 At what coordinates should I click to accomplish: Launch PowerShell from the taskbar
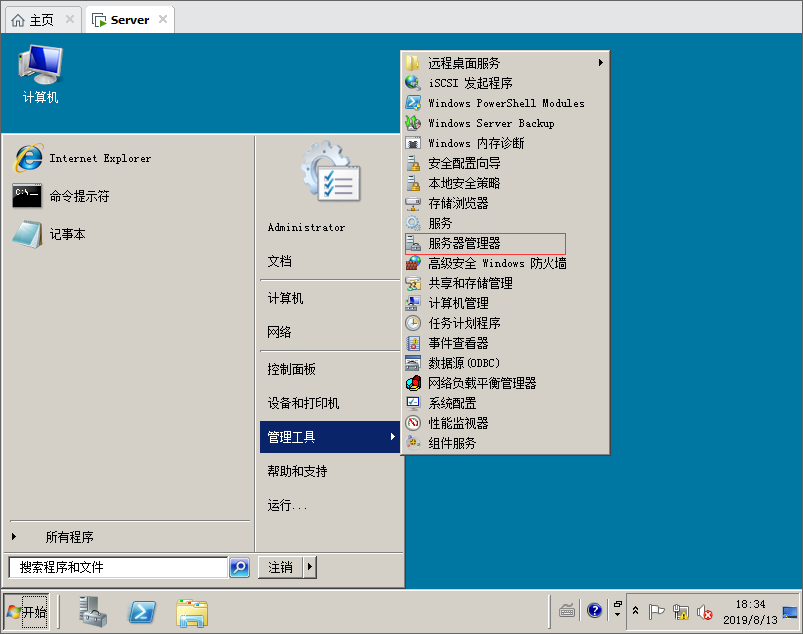[x=142, y=611]
